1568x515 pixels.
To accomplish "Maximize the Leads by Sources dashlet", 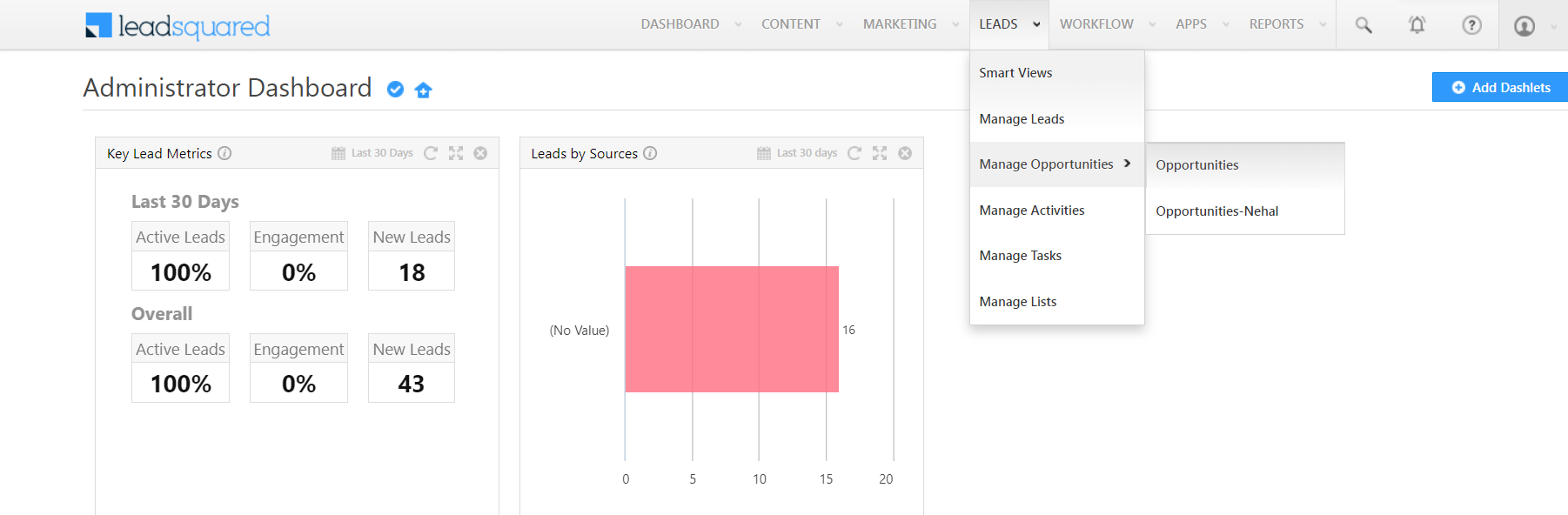I will coord(880,153).
